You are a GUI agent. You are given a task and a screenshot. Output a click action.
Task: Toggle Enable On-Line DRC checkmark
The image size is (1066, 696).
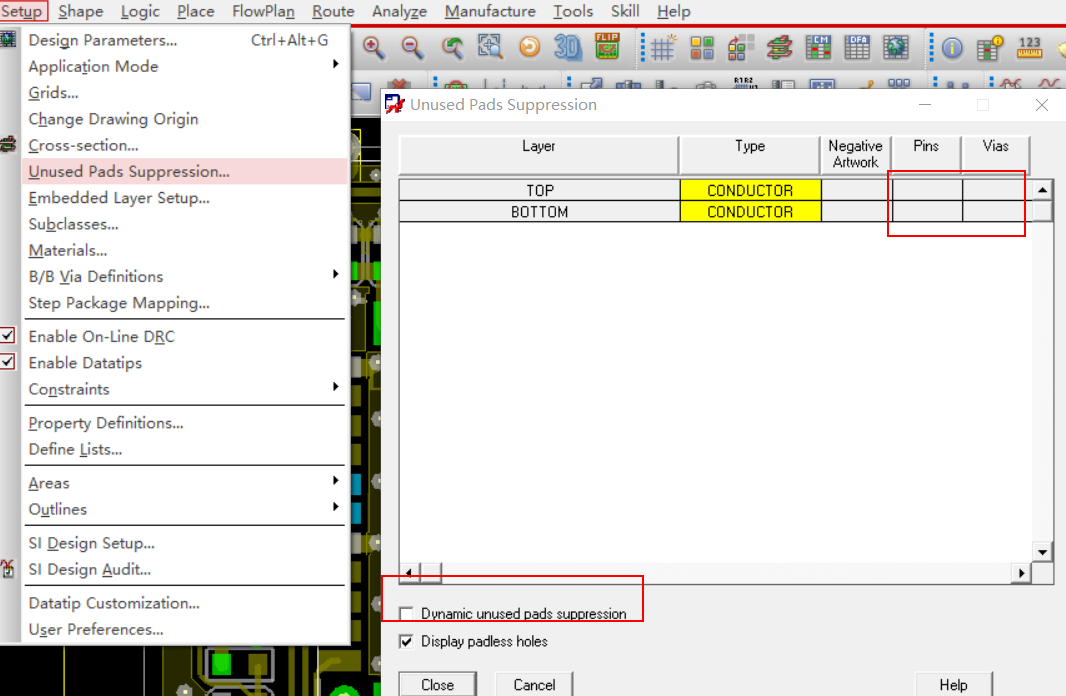pyautogui.click(x=7, y=336)
